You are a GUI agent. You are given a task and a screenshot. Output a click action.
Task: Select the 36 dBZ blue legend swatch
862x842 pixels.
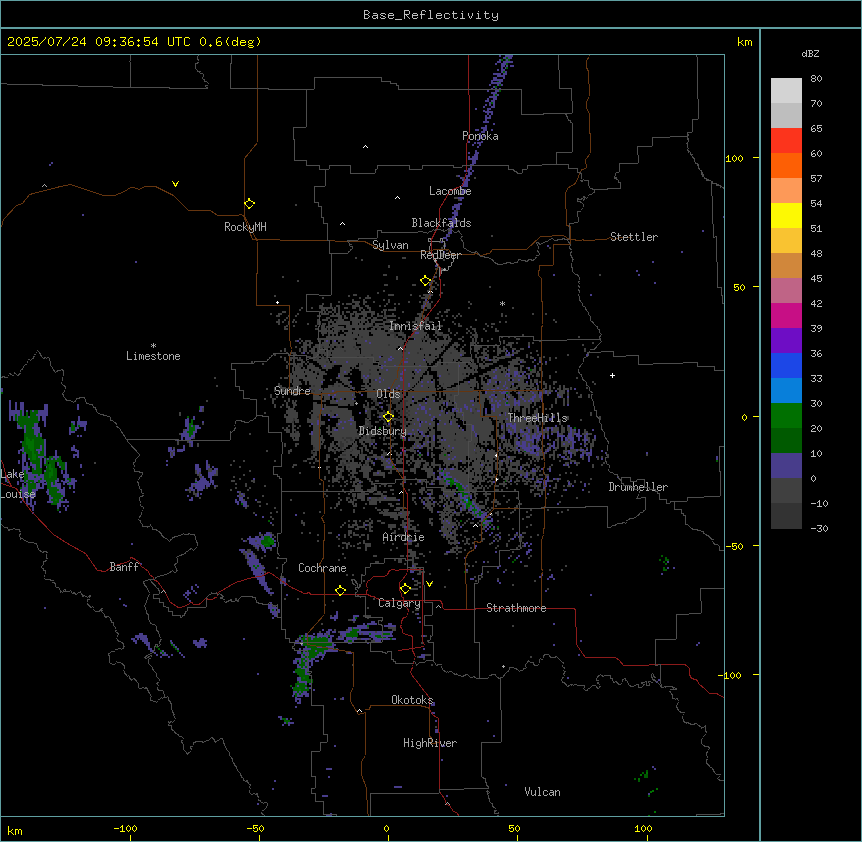click(786, 365)
